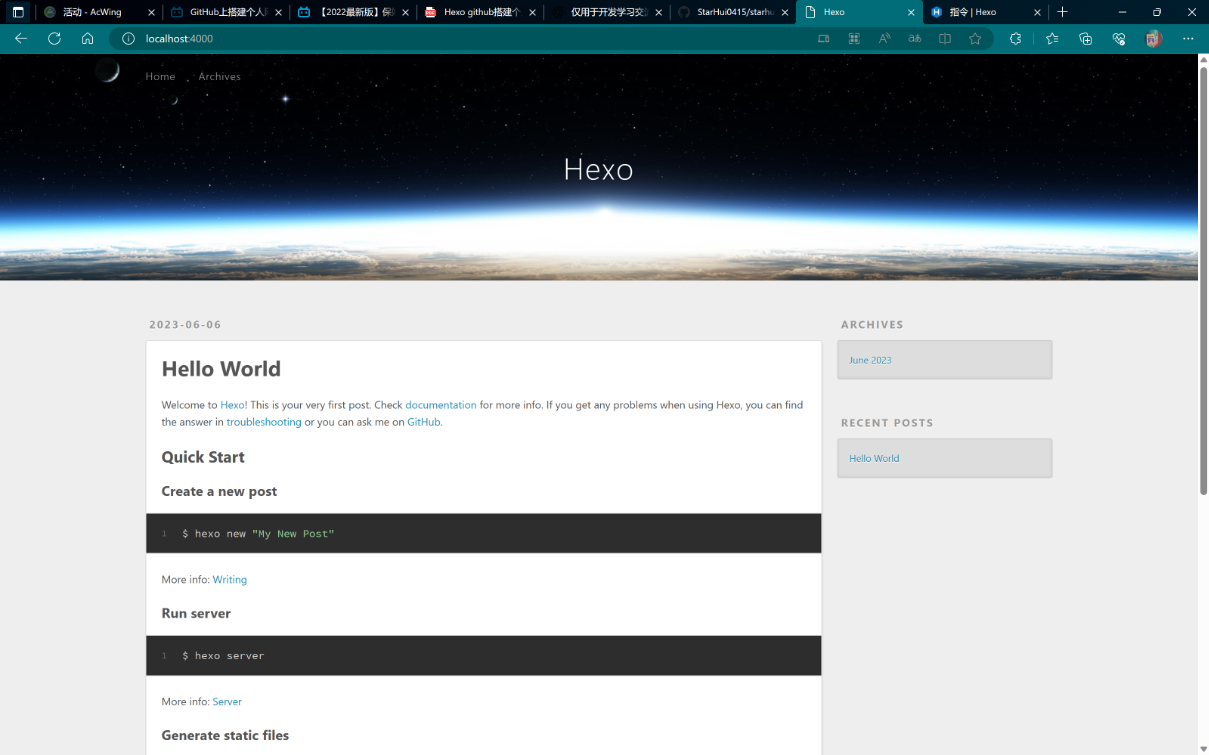The height and width of the screenshot is (755, 1209).
Task: Open the QR code generator icon
Action: [854, 38]
